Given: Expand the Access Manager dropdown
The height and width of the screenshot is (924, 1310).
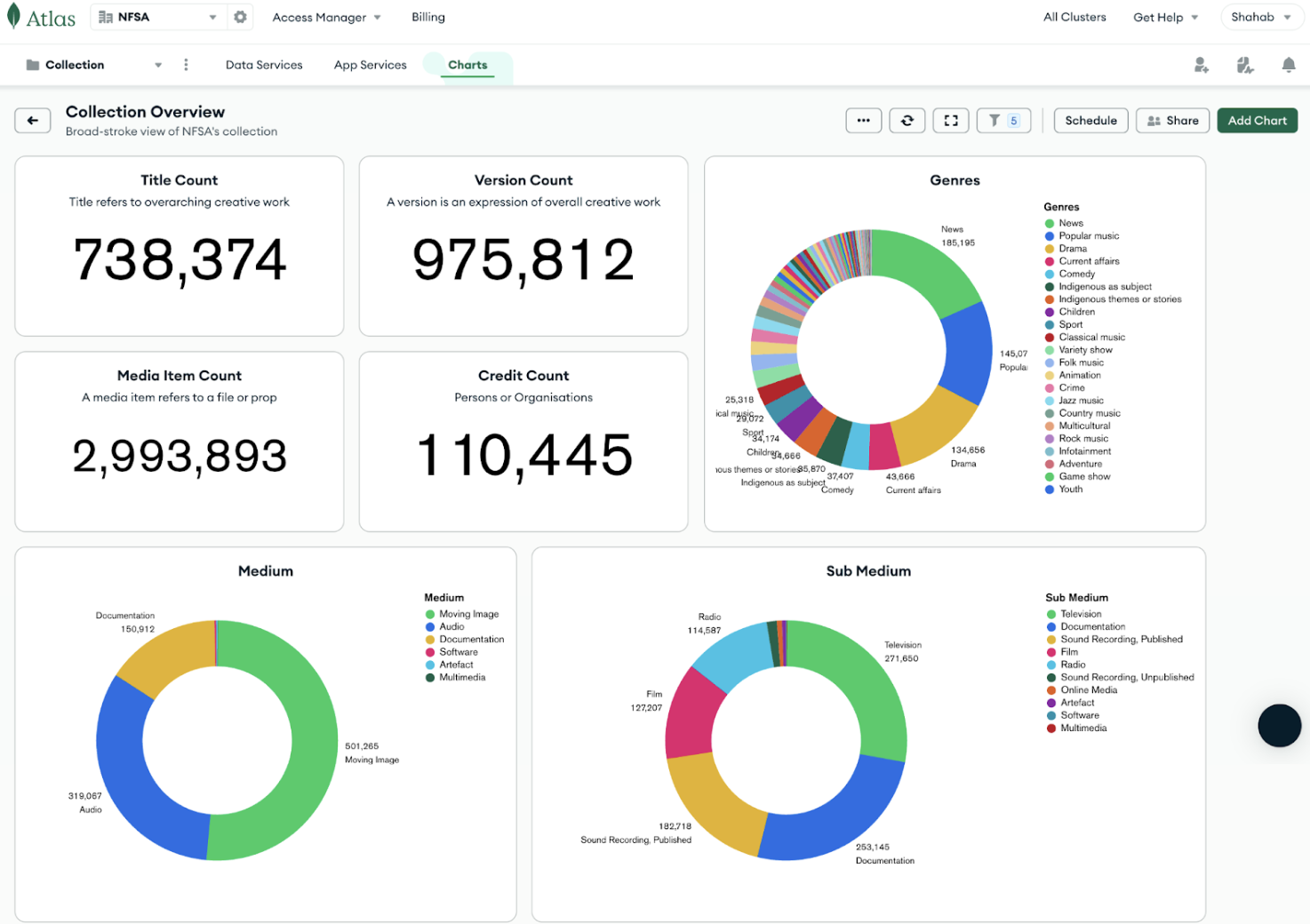Looking at the screenshot, I should (x=326, y=17).
